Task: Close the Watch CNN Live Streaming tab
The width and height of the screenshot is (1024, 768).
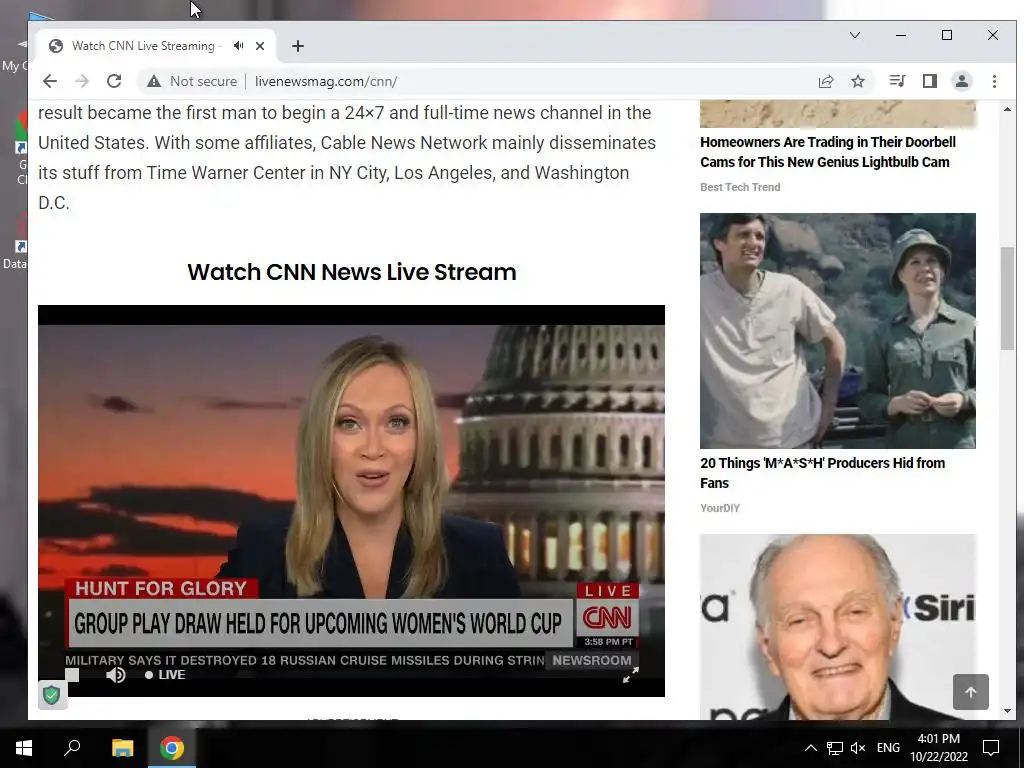Action: [x=260, y=46]
